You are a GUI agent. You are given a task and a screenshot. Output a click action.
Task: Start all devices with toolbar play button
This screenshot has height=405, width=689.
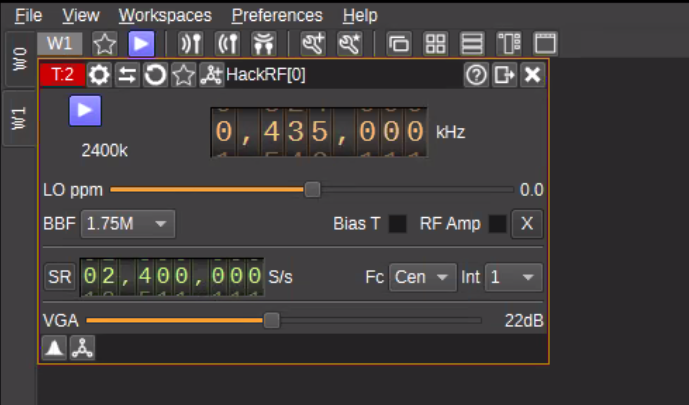(x=141, y=44)
